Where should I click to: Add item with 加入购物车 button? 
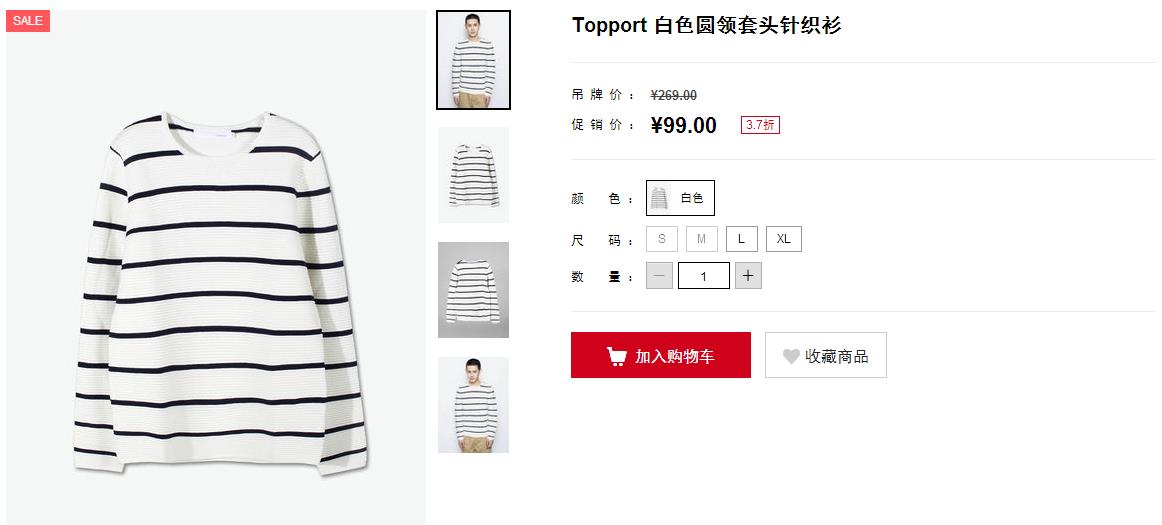click(x=660, y=355)
